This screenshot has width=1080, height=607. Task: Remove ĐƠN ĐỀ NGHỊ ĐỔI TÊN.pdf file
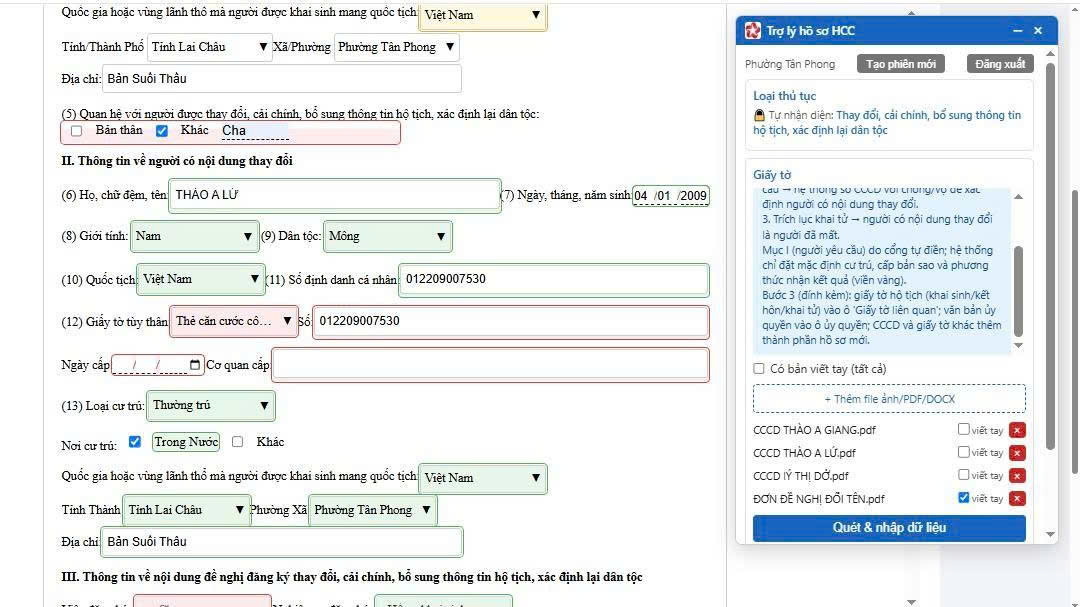[x=1017, y=499]
